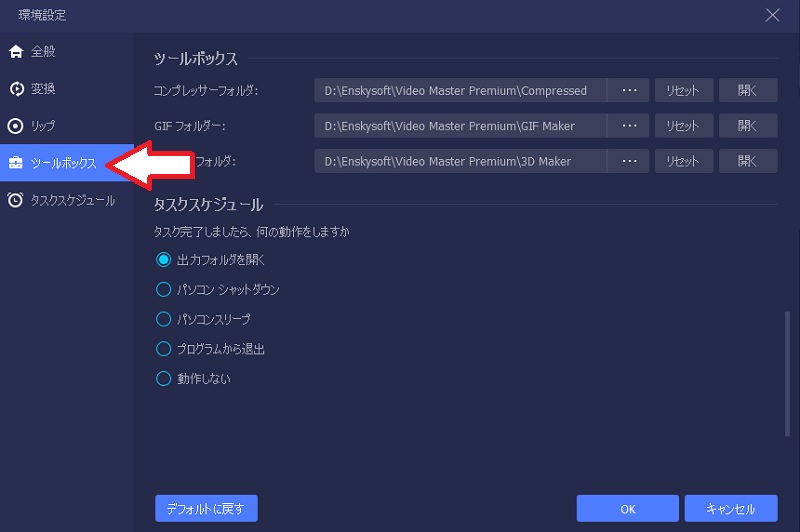Click the clock icon beside タスクスケジュール
800x532 pixels.
pos(15,200)
